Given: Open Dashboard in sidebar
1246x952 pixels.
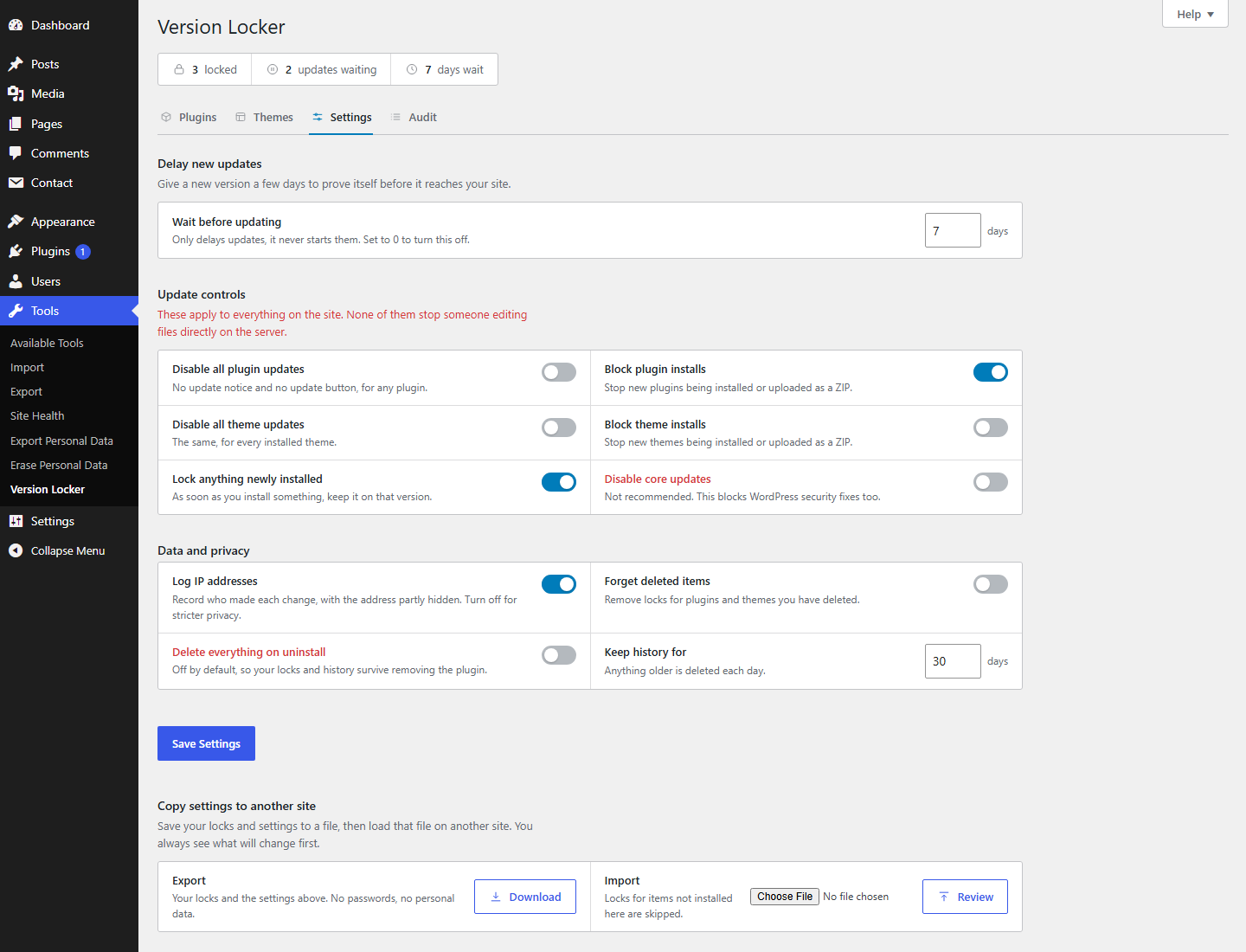Looking at the screenshot, I should pos(69,25).
